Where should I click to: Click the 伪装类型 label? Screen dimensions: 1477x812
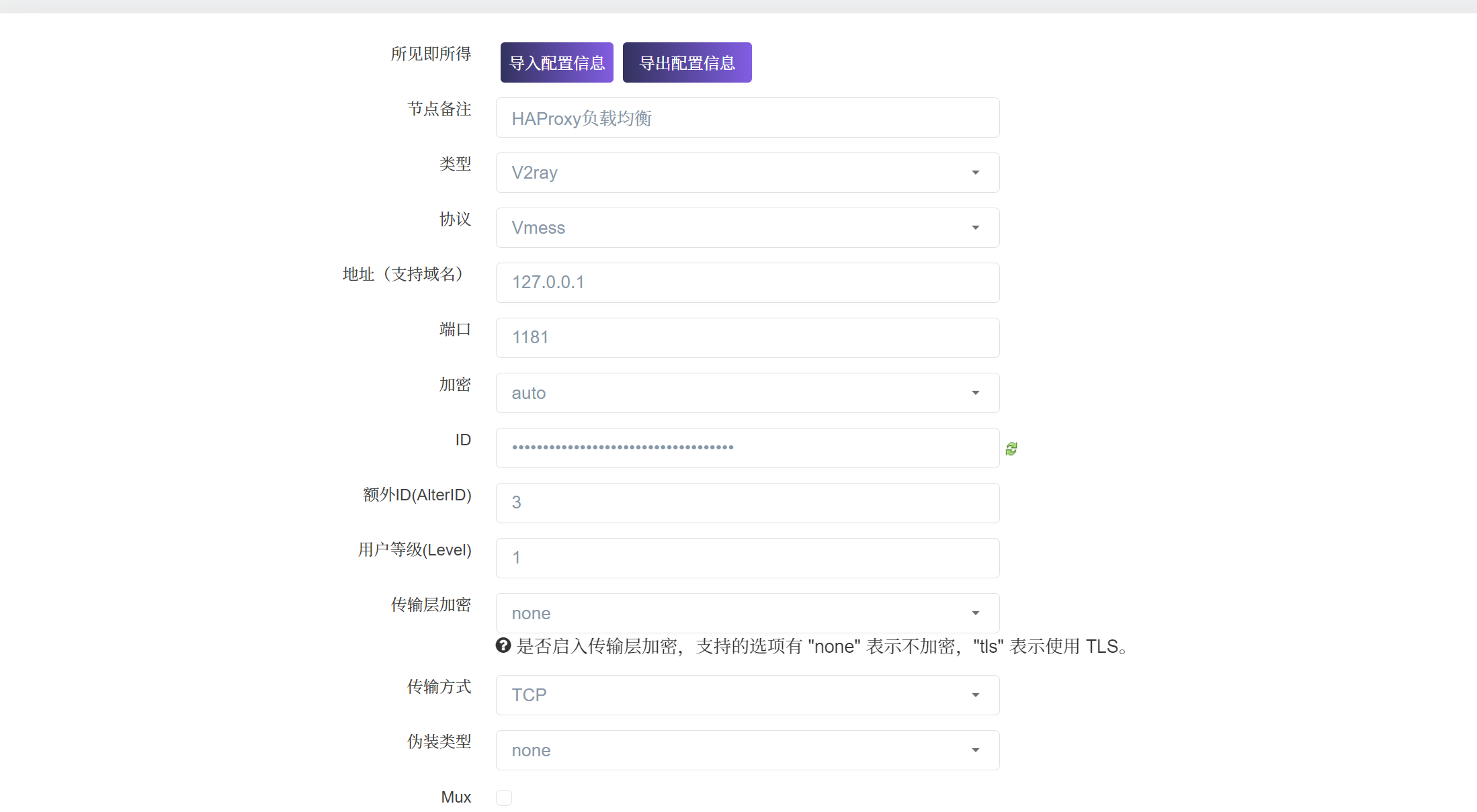[x=439, y=741]
